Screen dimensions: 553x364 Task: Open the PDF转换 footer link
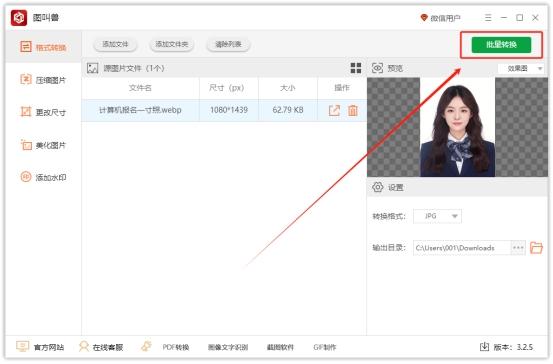tap(176, 347)
